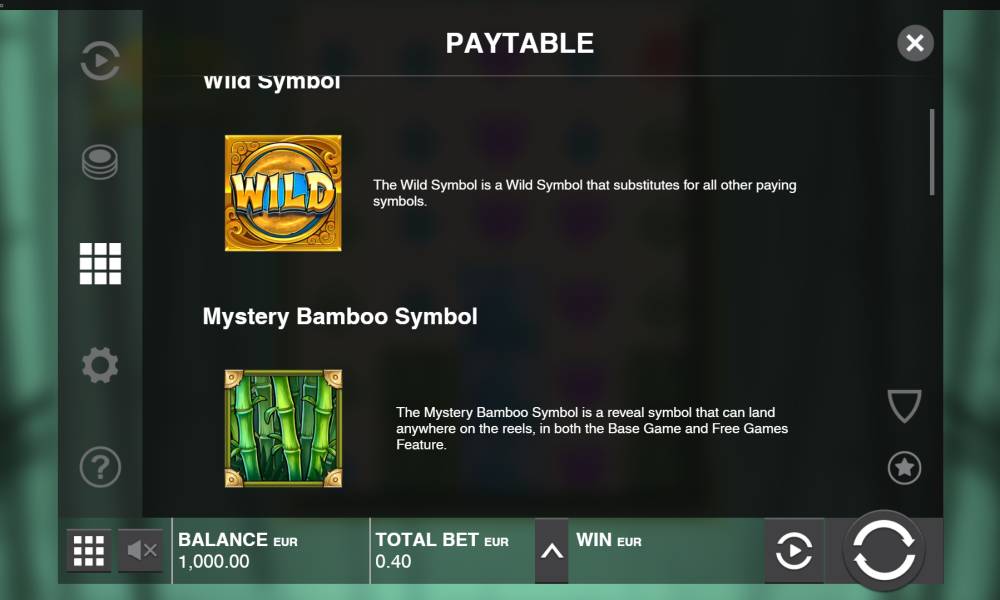Click the large spin button
Screen dimensions: 1000x600
click(884, 551)
